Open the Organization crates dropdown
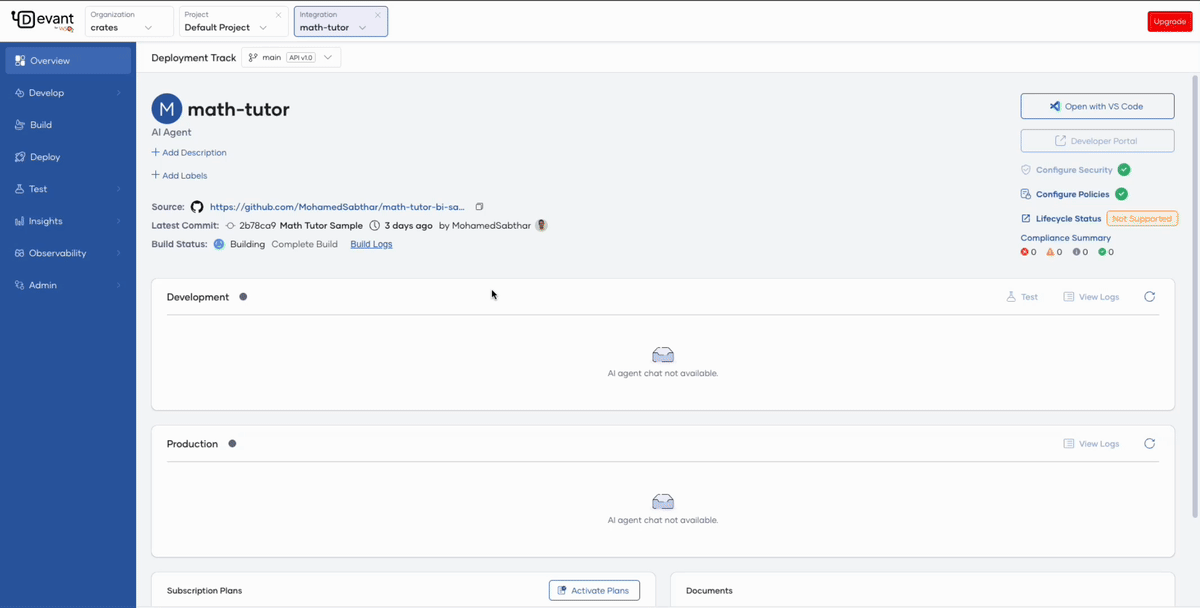This screenshot has width=1200, height=608. 129,21
